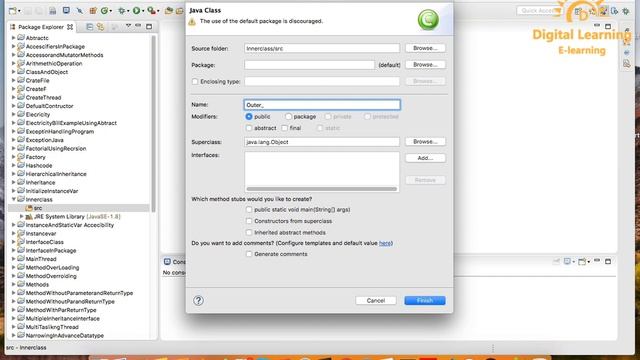Check the Generate comments checkbox
The width and height of the screenshot is (640, 360).
coord(249,254)
